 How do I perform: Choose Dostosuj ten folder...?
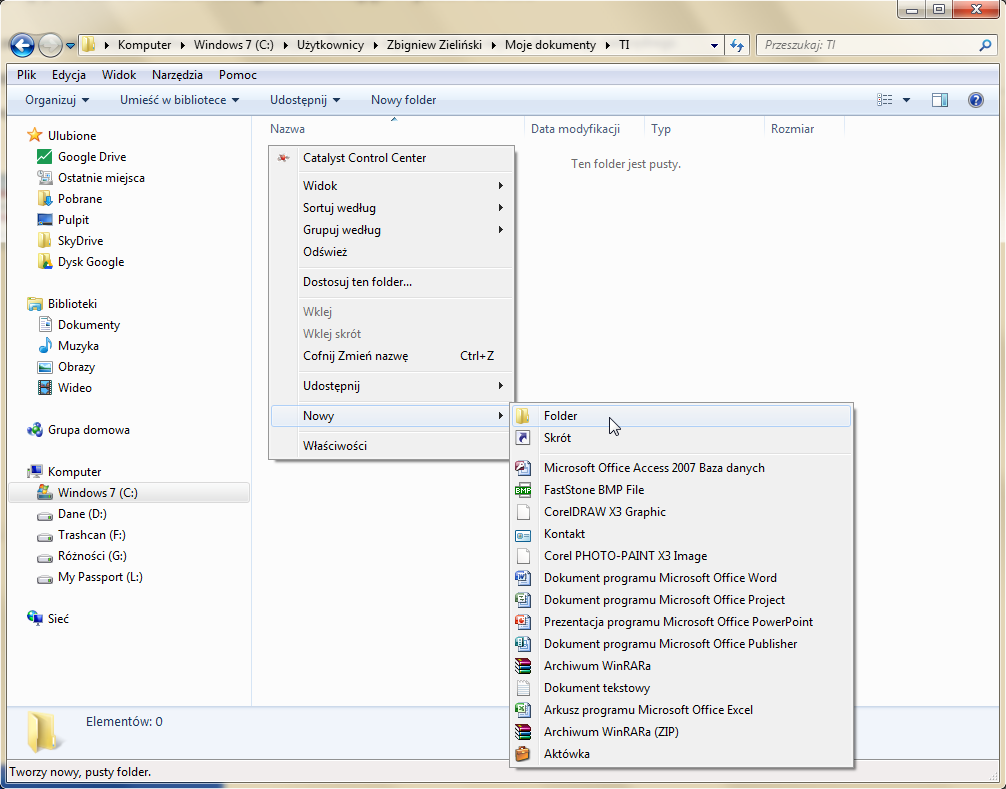(x=391, y=282)
